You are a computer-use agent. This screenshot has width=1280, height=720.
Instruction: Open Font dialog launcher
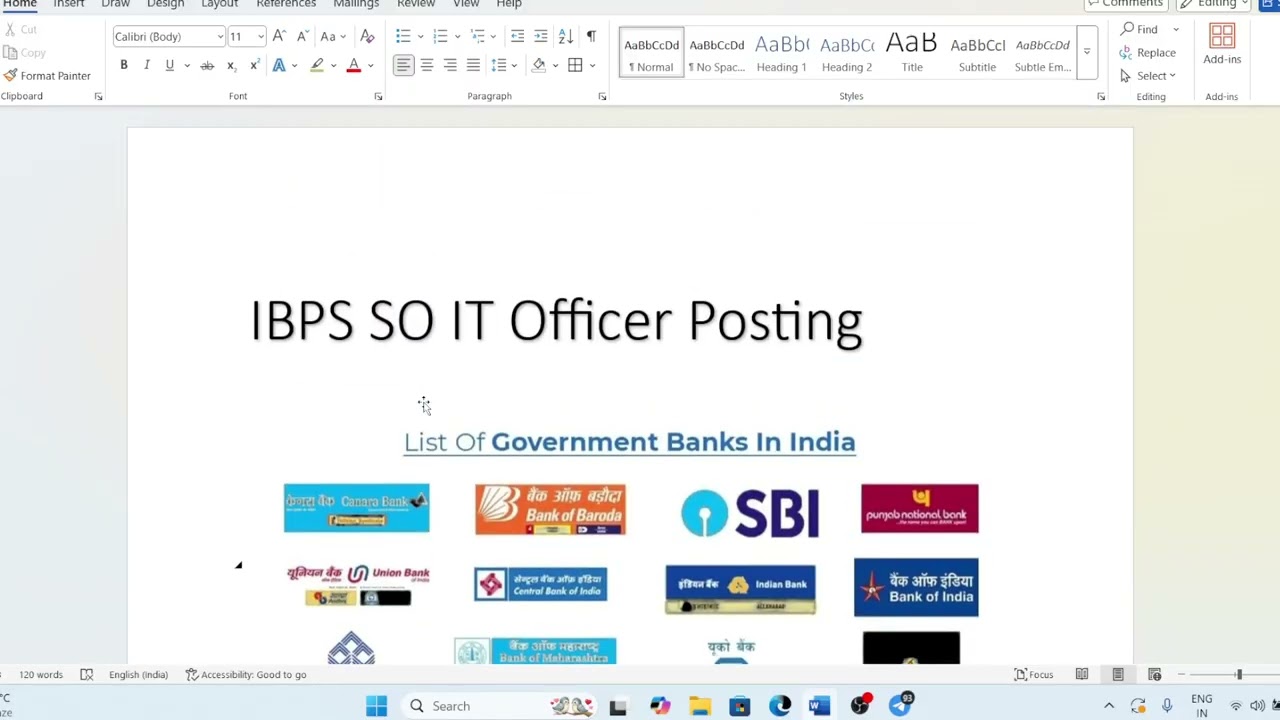coord(378,96)
